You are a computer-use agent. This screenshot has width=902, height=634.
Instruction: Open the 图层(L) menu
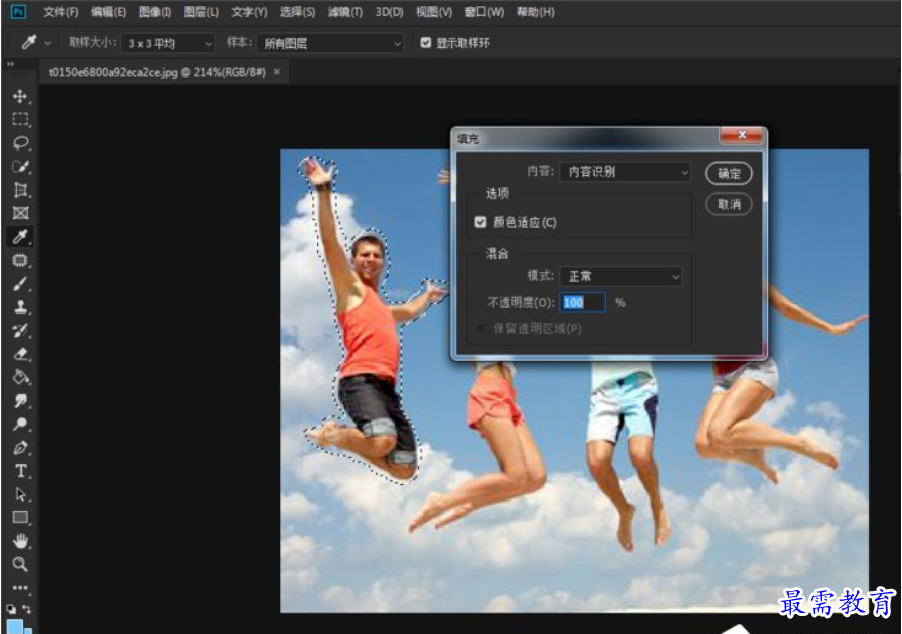point(201,12)
